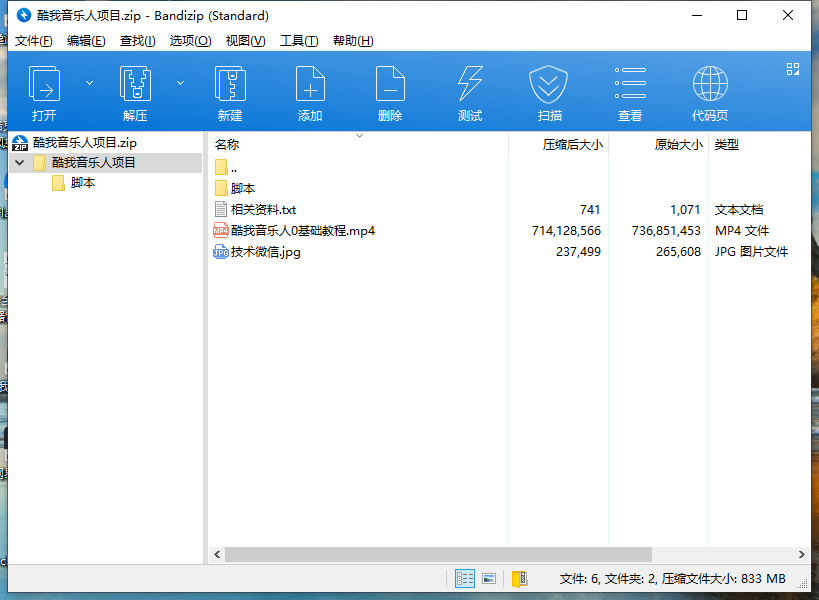Click the 测试 (Test archive) toolbar icon
The width and height of the screenshot is (819, 600).
click(470, 84)
